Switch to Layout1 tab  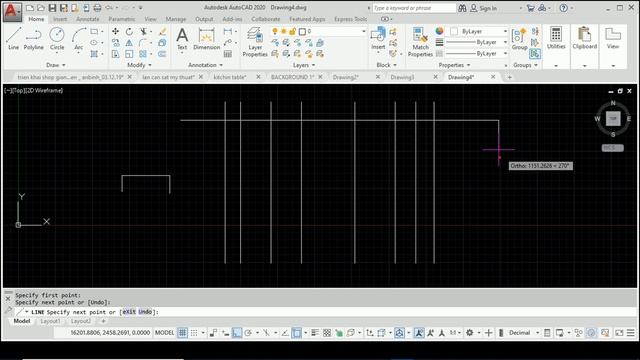point(50,321)
